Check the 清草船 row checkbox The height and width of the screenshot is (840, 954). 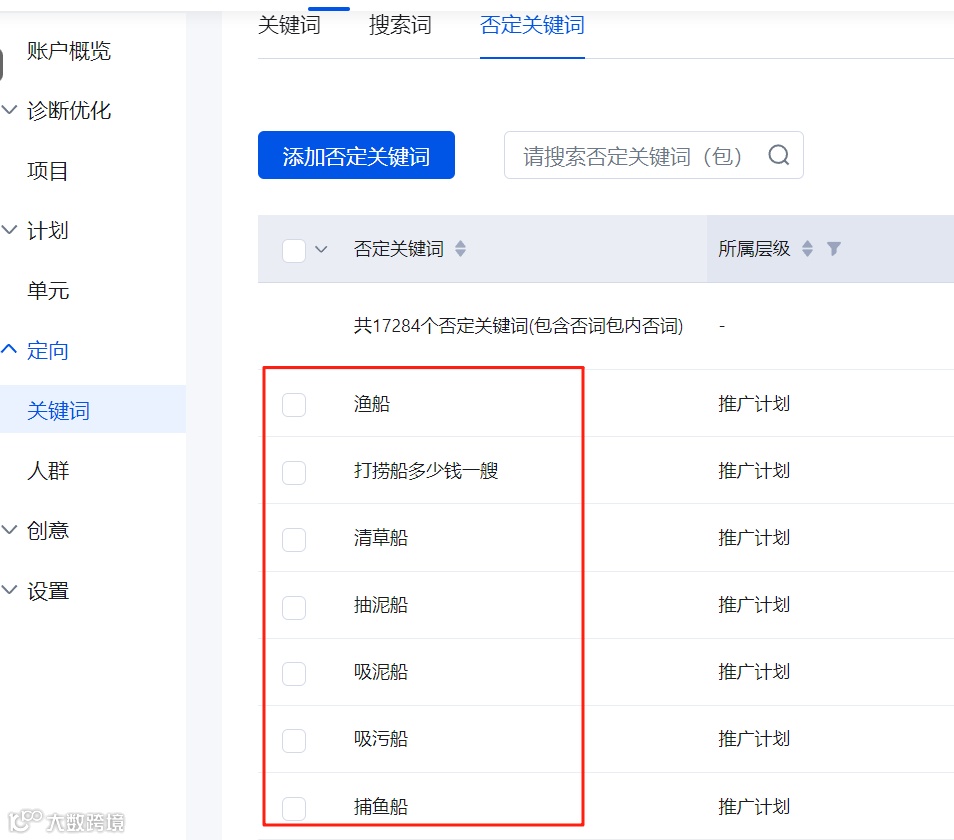(294, 540)
